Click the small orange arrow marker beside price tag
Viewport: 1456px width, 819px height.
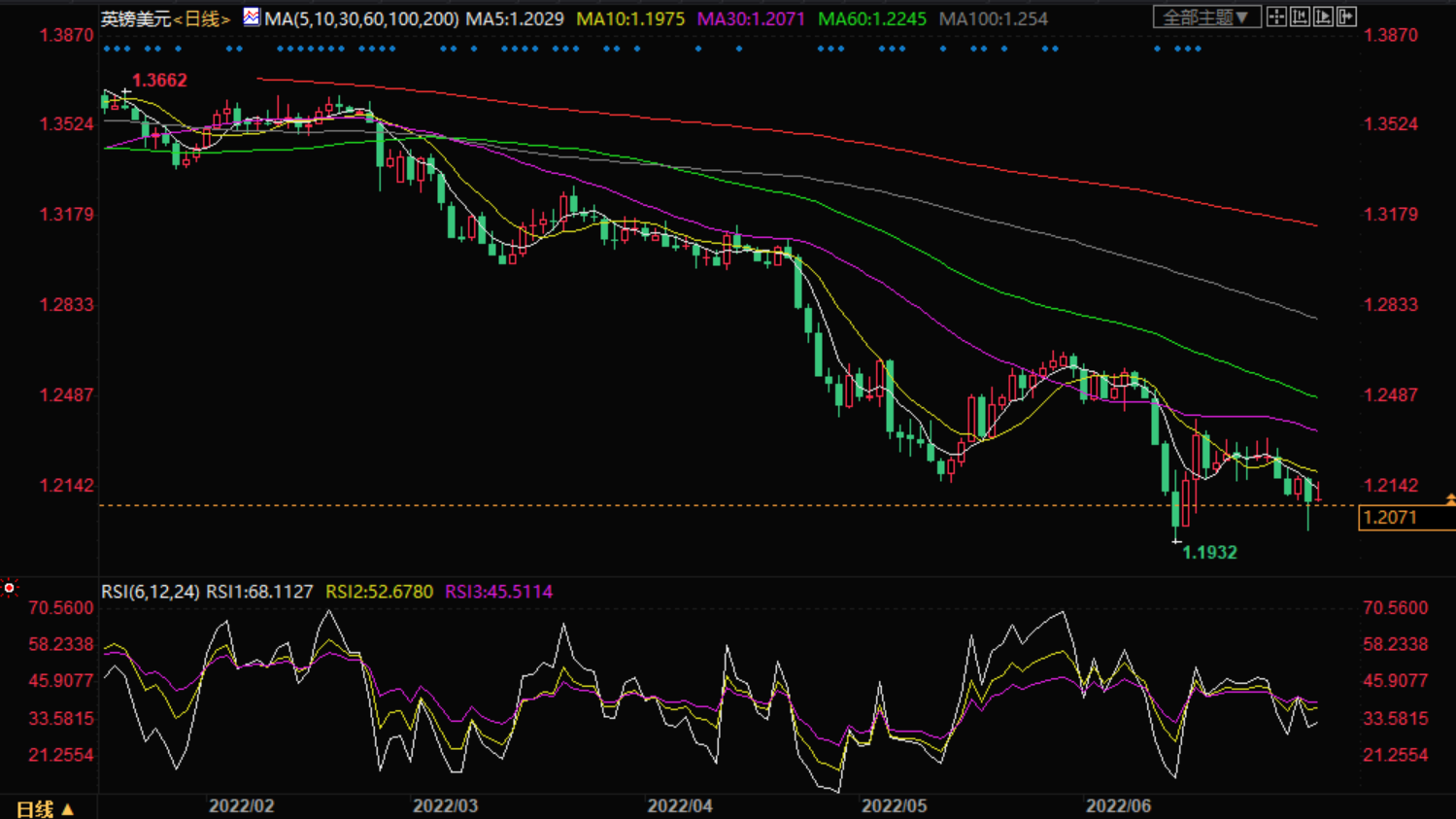(1450, 499)
